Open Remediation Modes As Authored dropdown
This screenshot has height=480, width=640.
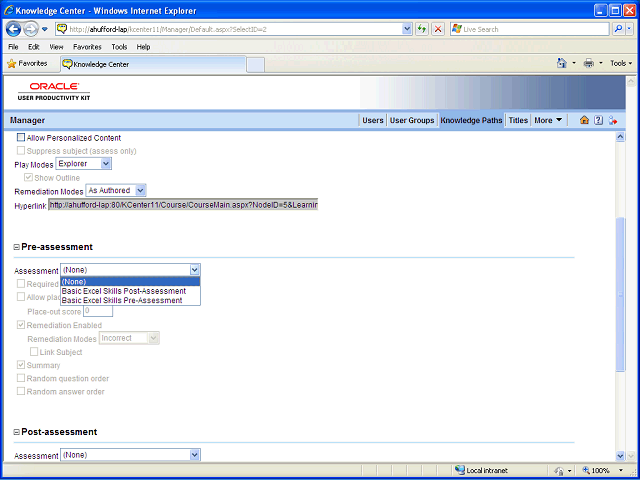116,190
